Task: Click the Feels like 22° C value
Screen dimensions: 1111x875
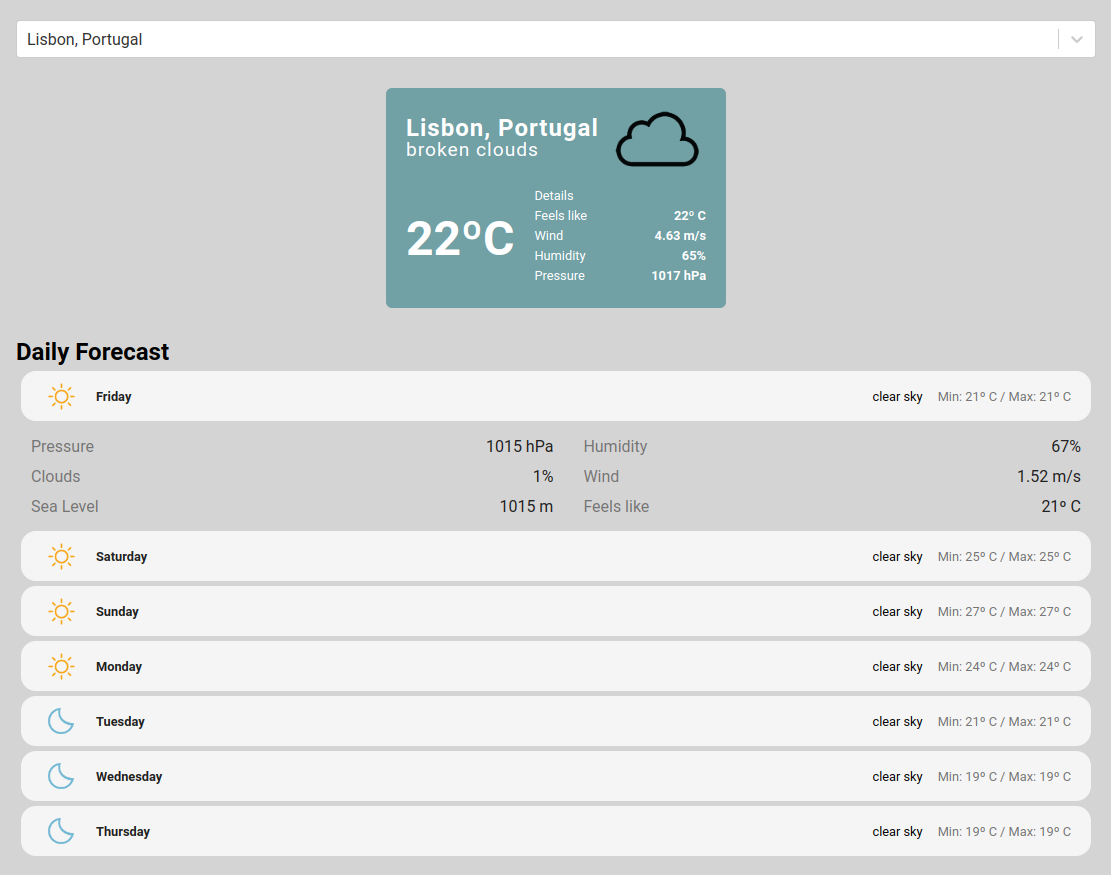Action: [x=689, y=215]
